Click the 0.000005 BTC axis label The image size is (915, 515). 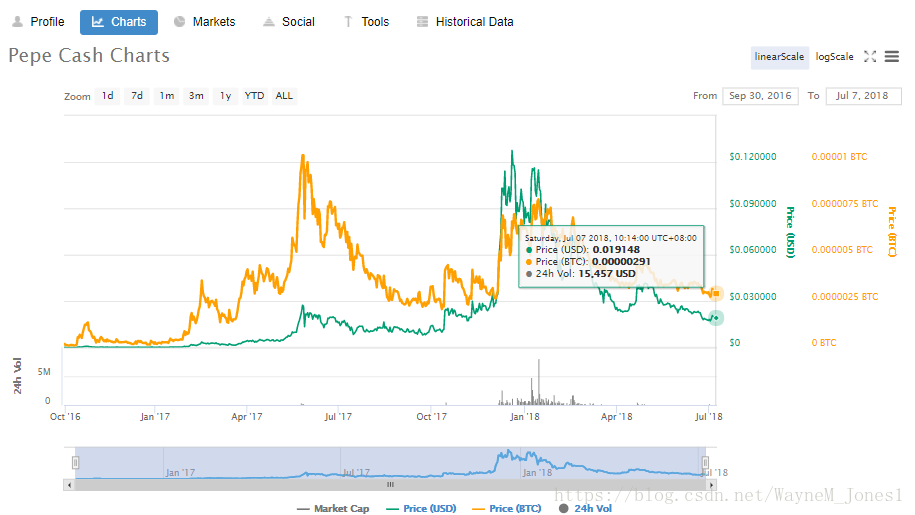[842, 250]
